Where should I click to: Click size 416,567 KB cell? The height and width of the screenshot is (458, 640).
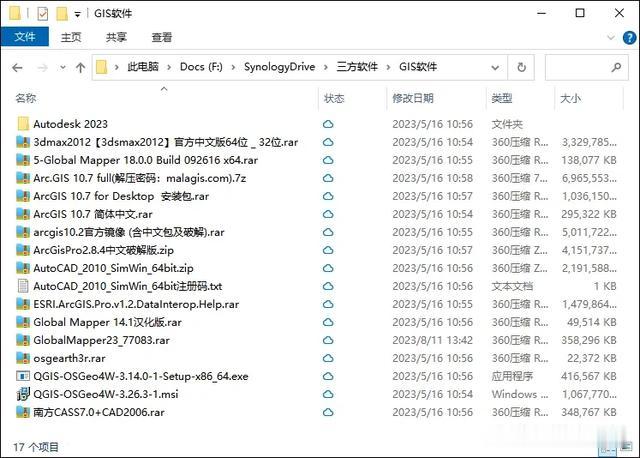click(x=589, y=376)
